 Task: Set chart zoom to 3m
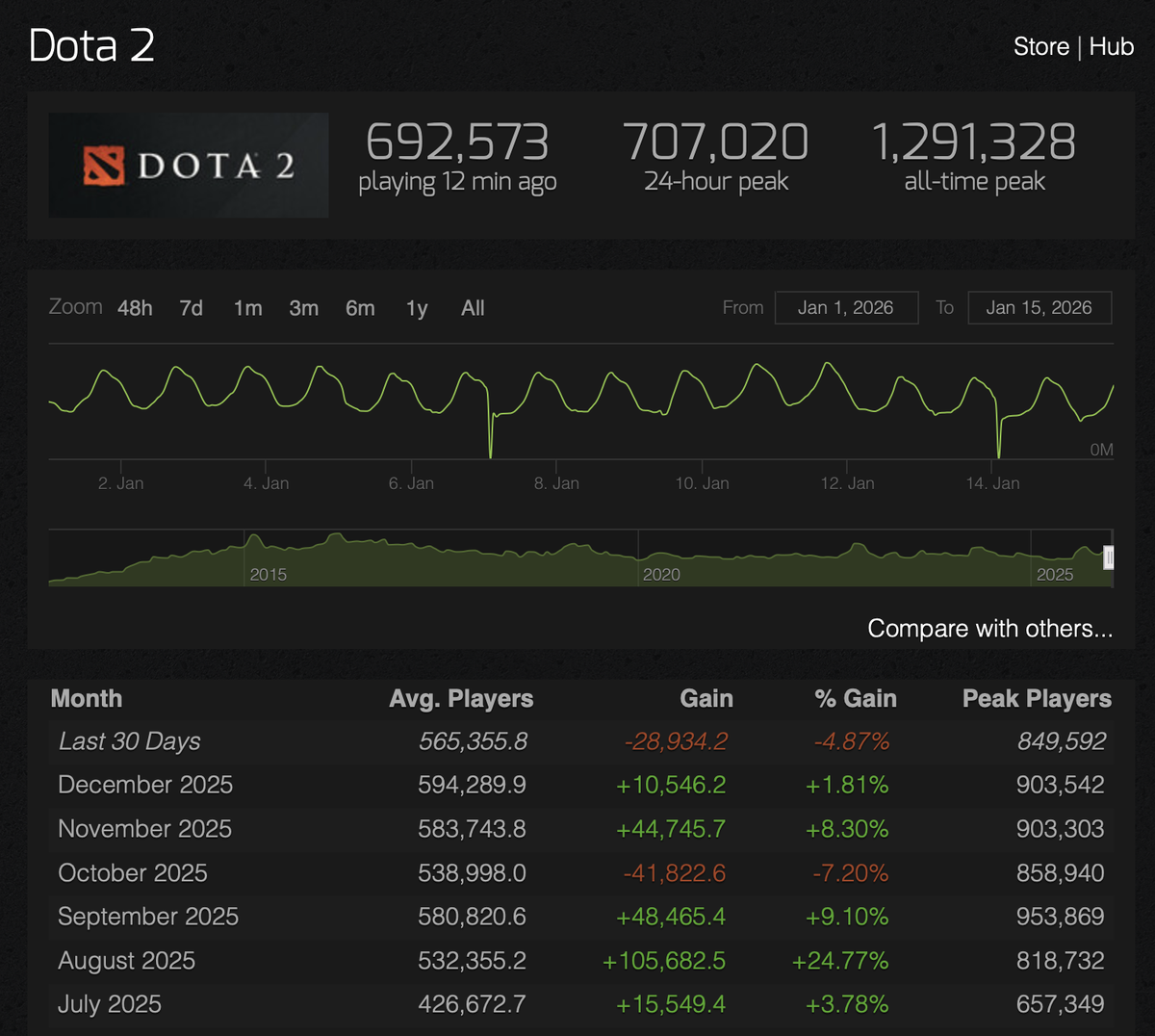click(x=304, y=308)
